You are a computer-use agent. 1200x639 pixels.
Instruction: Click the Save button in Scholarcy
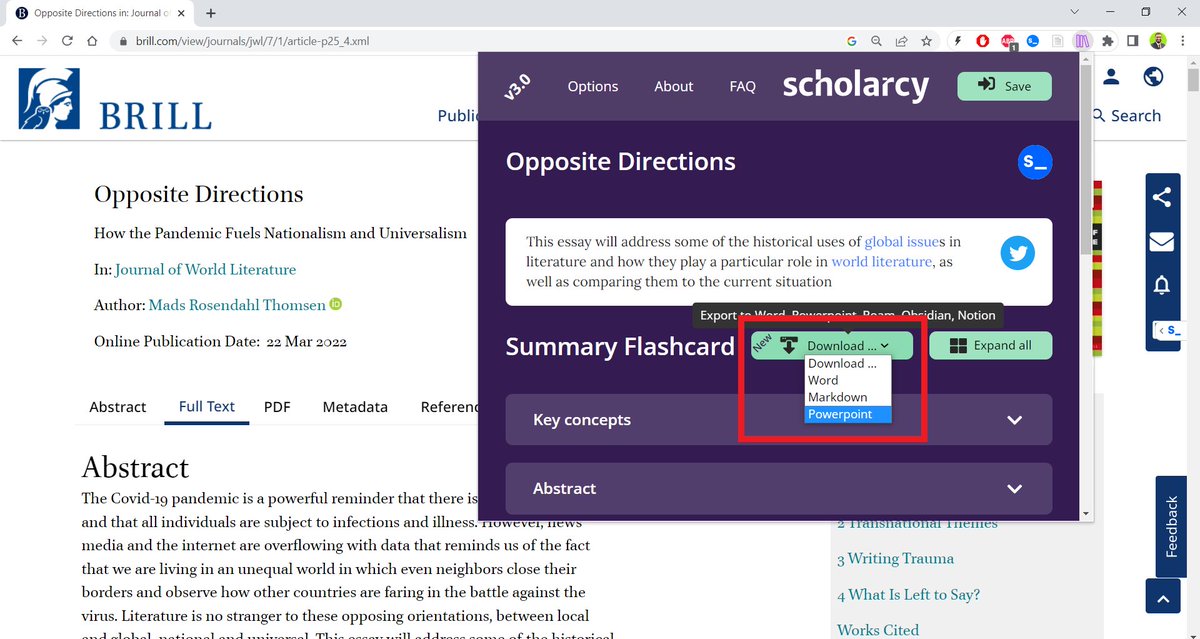click(x=1005, y=86)
